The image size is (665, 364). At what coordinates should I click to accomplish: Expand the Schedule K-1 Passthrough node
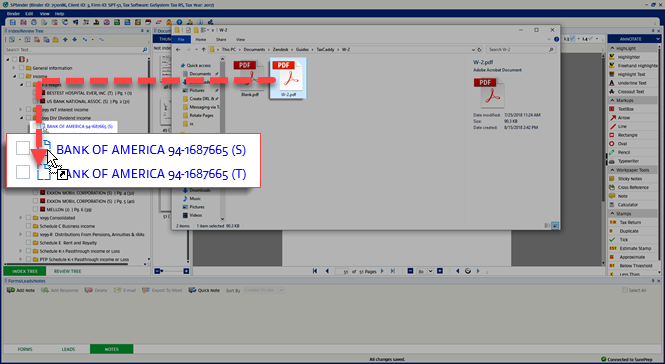(21, 251)
